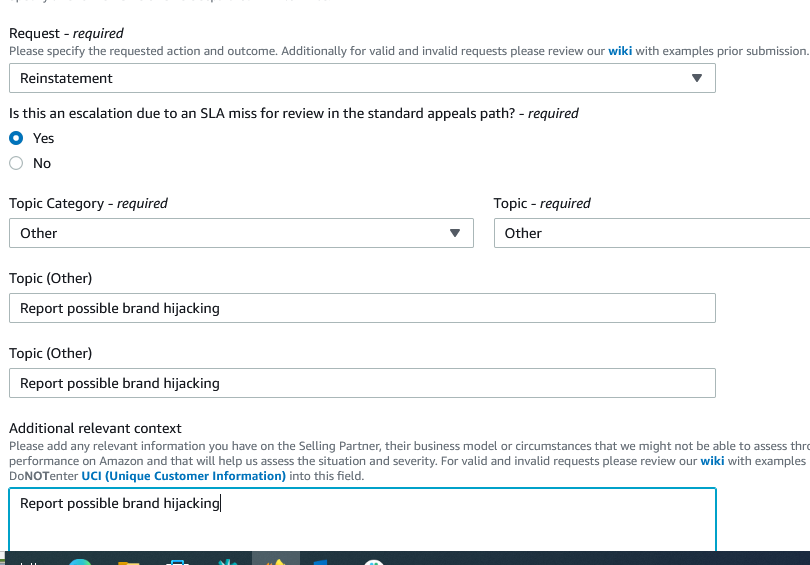Click the white round taskbar icon
The width and height of the screenshot is (810, 565).
[374, 561]
